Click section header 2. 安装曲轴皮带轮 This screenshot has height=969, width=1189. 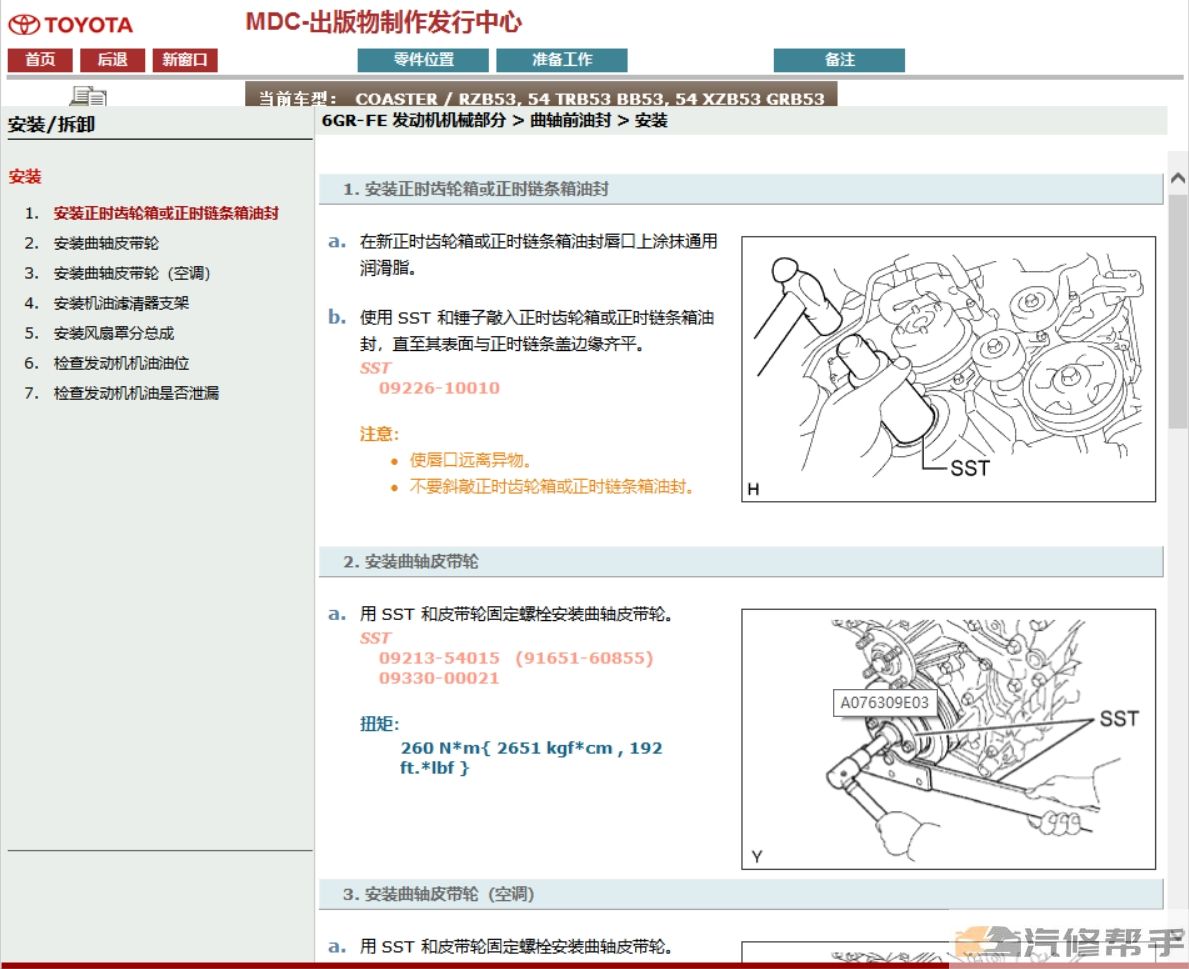(741, 562)
